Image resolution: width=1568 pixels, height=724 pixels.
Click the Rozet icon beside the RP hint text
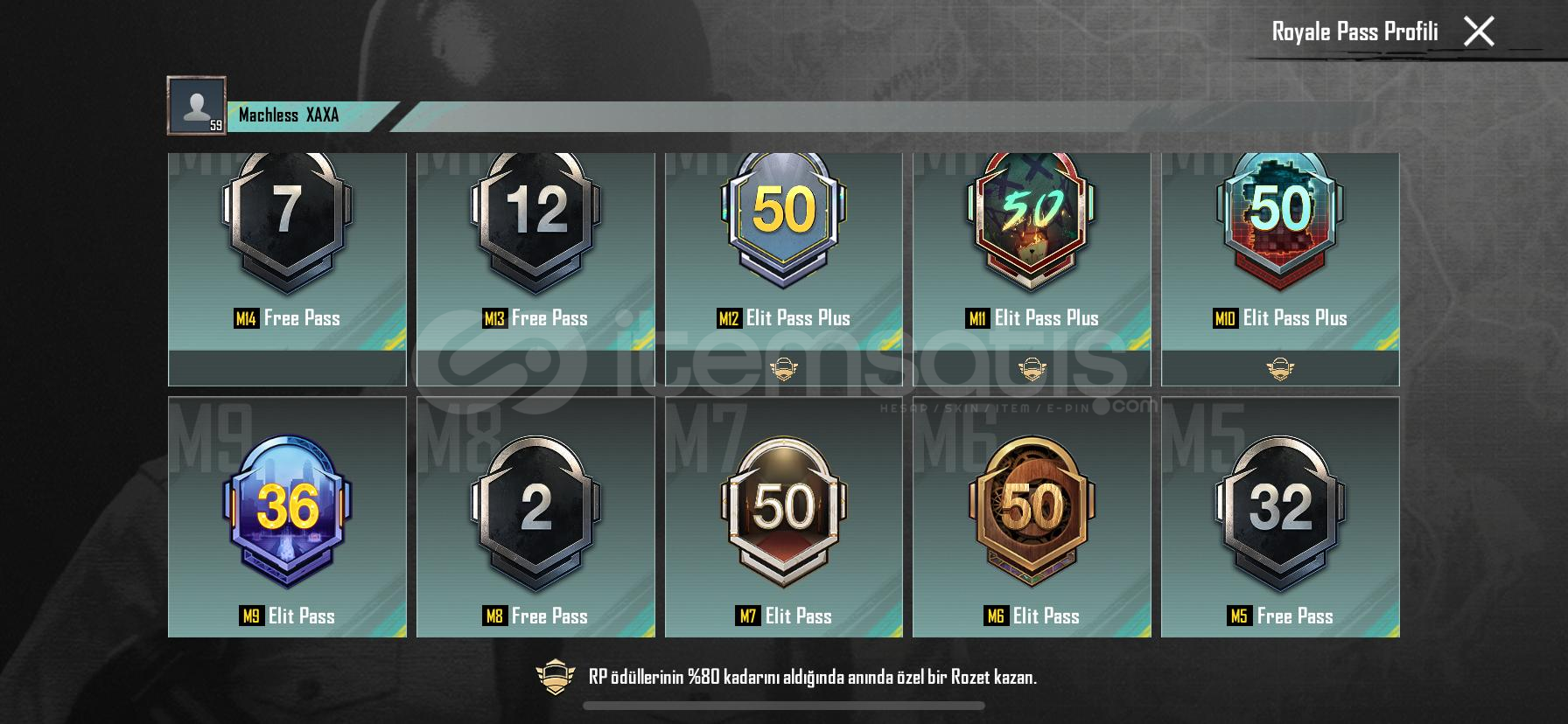click(x=556, y=677)
